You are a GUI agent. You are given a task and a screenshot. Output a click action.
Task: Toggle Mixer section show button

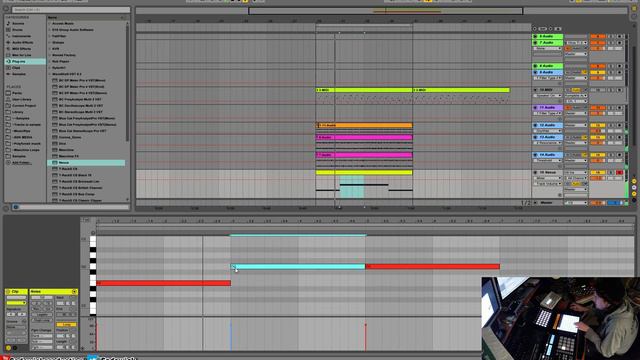tap(634, 194)
